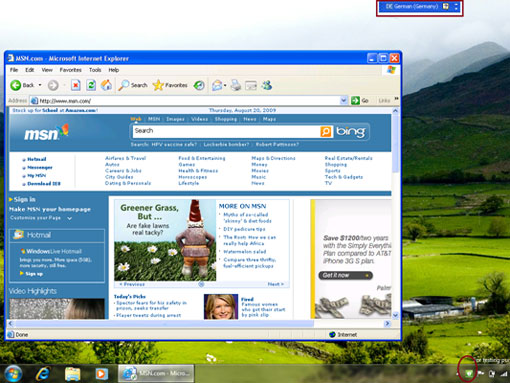
Task: Open Airfares & Travel link
Action: (126, 158)
